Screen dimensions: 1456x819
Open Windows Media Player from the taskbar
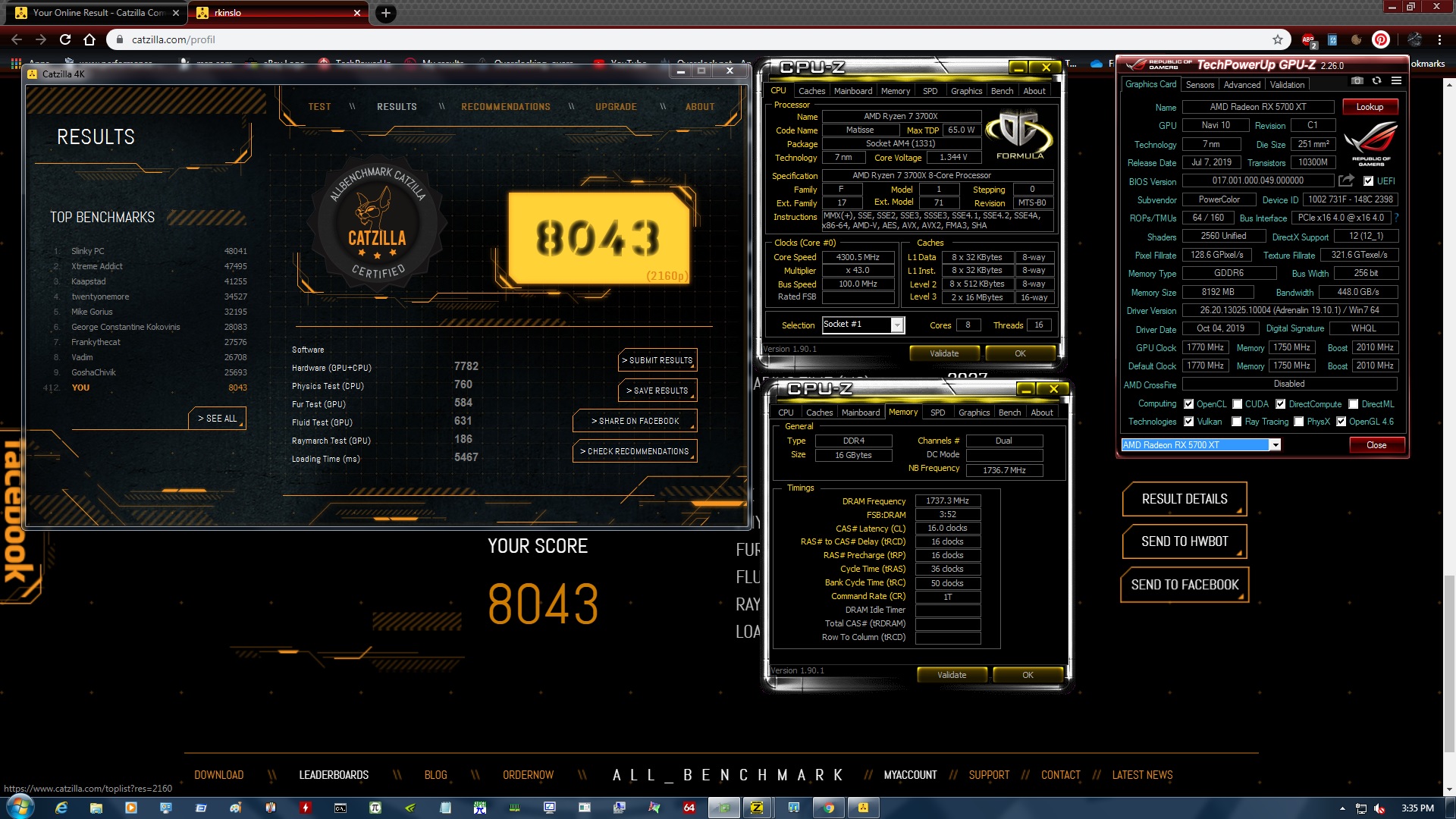[x=131, y=808]
